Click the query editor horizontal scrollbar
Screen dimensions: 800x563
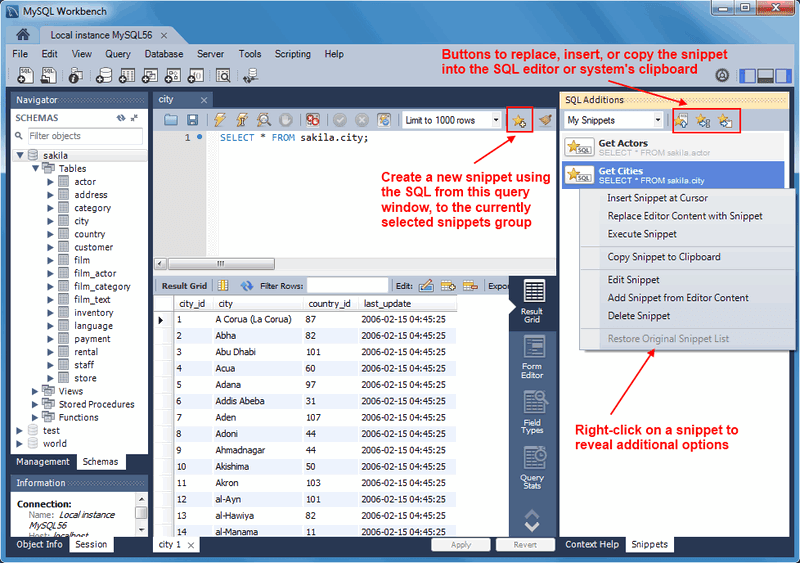tap(221, 264)
